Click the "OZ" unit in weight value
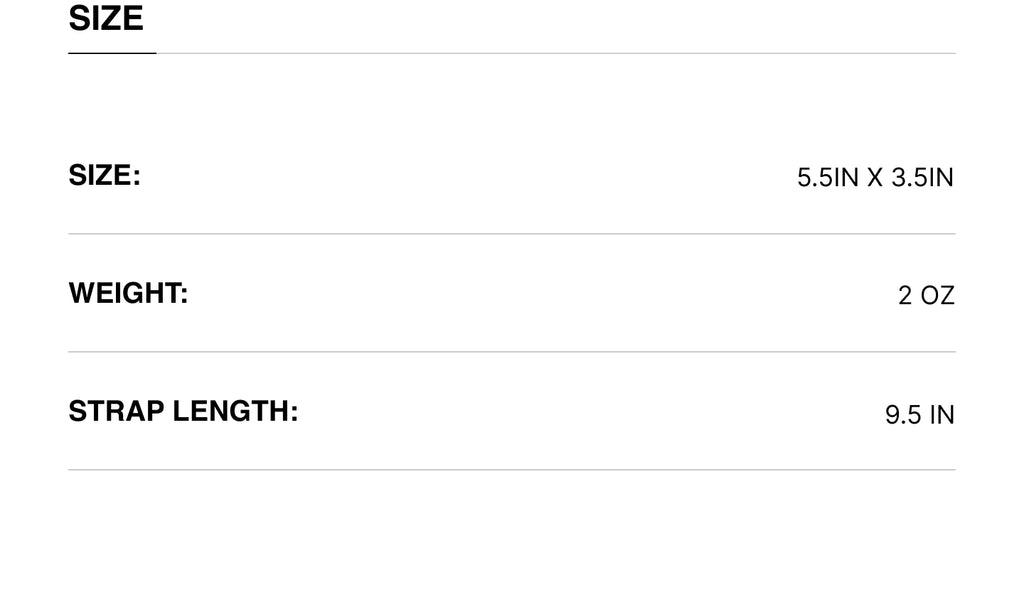Screen dimensions: 1024x607 (938, 296)
